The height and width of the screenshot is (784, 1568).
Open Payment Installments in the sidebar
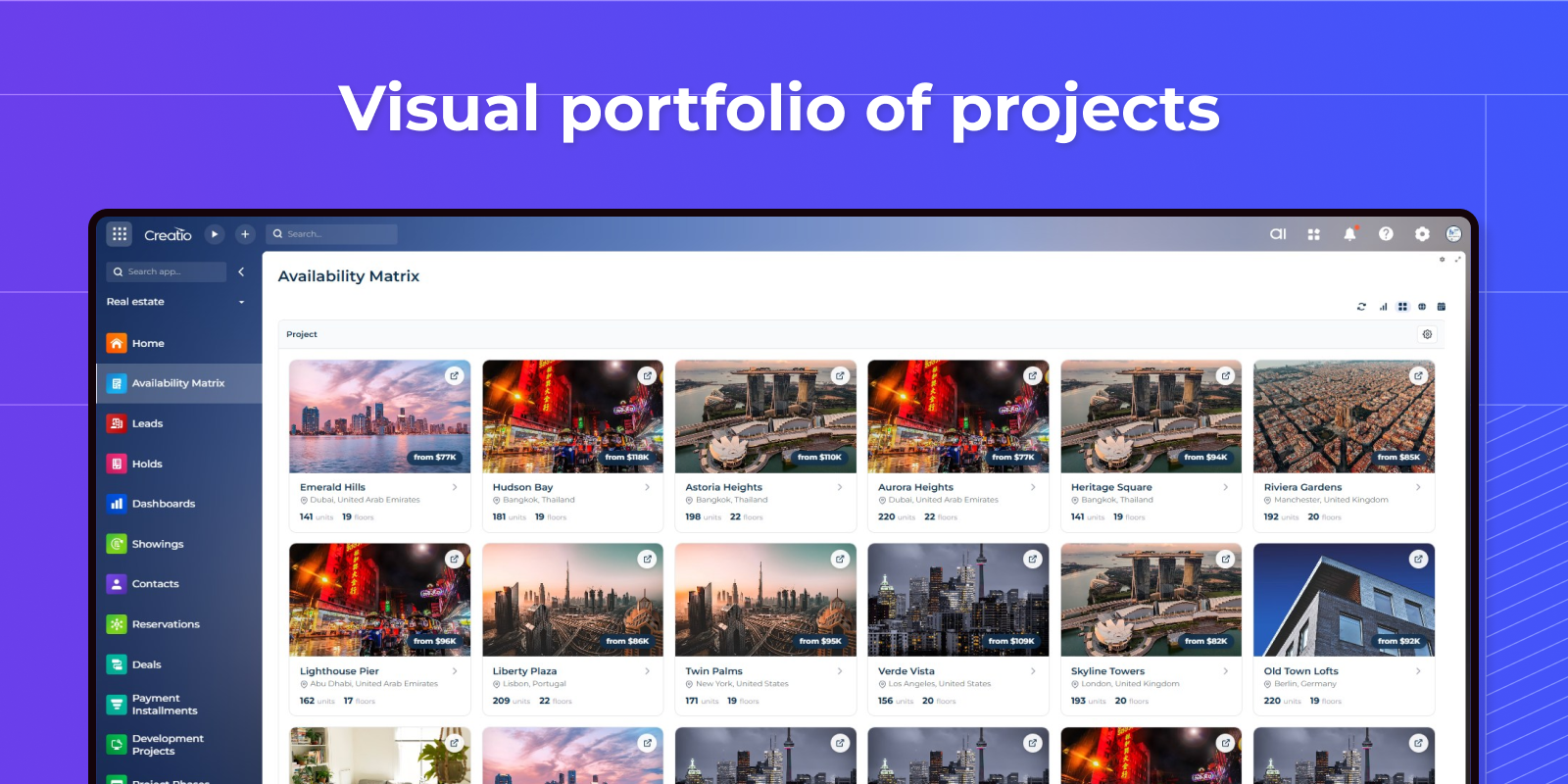[179, 705]
